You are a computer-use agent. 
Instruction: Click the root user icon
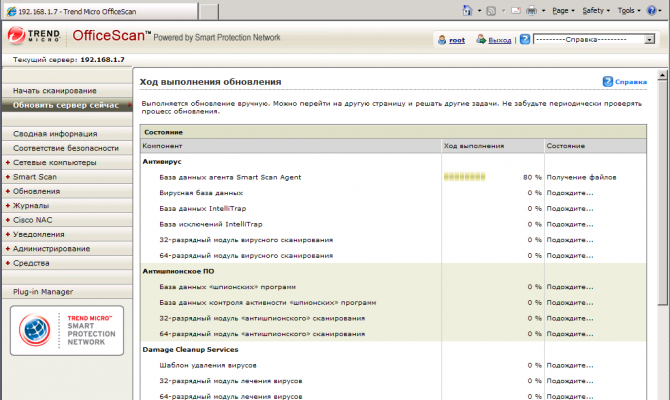(442, 40)
